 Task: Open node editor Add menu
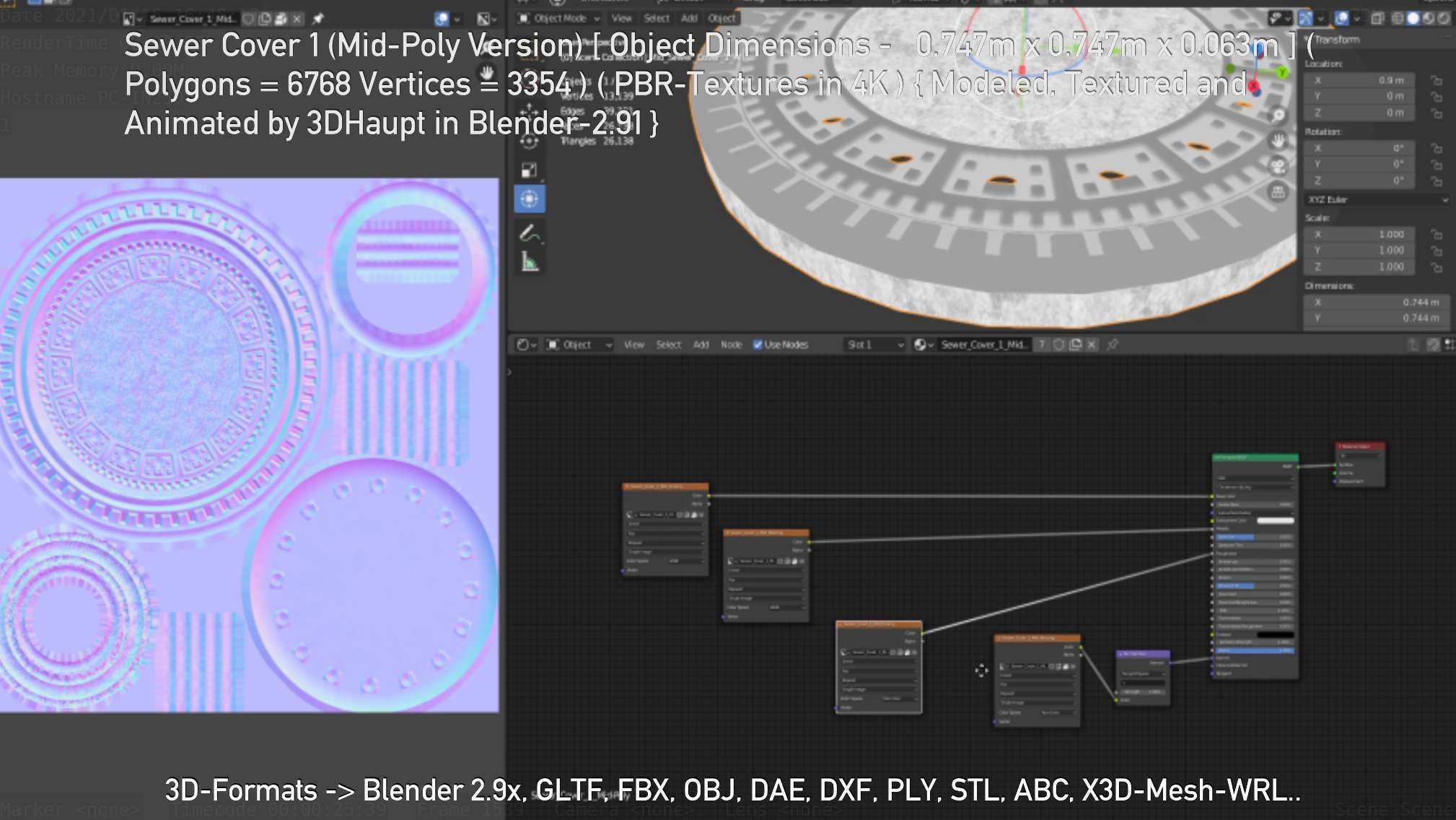[701, 345]
